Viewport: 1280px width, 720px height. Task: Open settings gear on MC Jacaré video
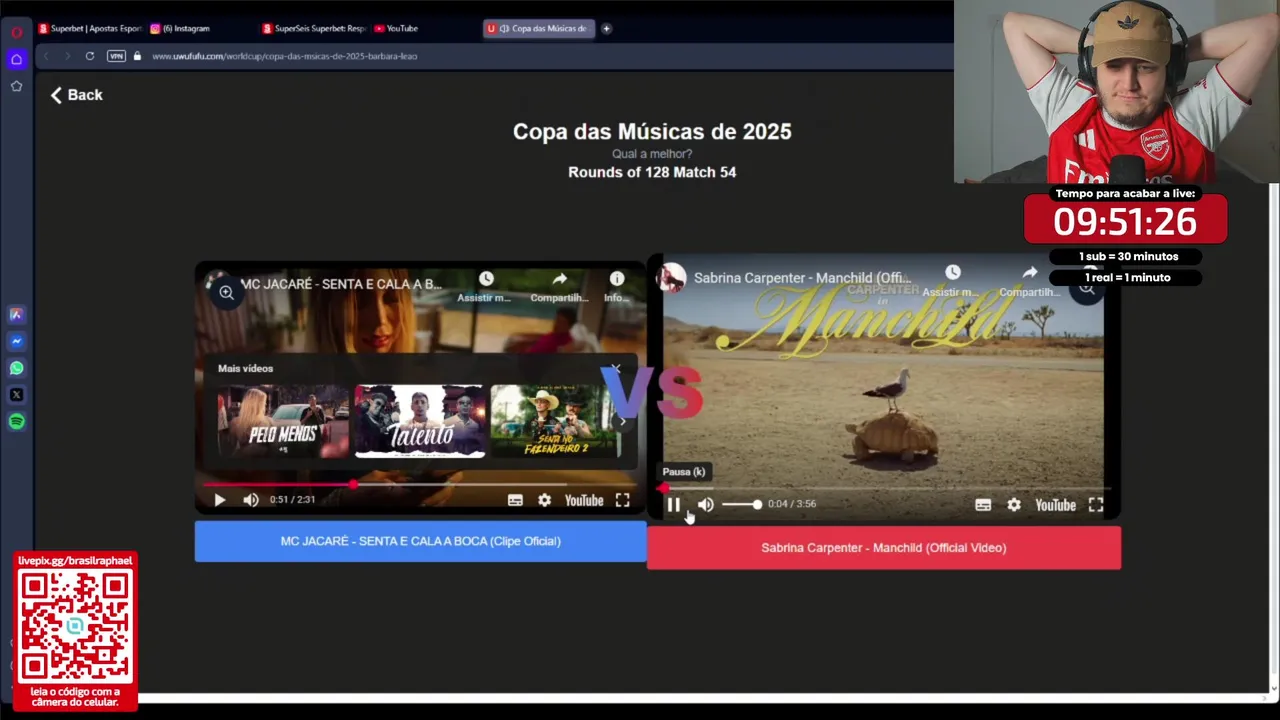point(544,500)
